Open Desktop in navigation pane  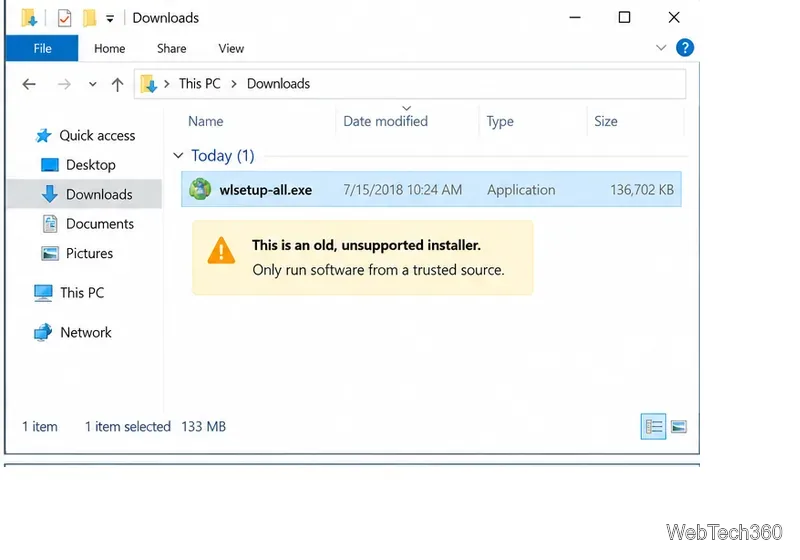(91, 165)
